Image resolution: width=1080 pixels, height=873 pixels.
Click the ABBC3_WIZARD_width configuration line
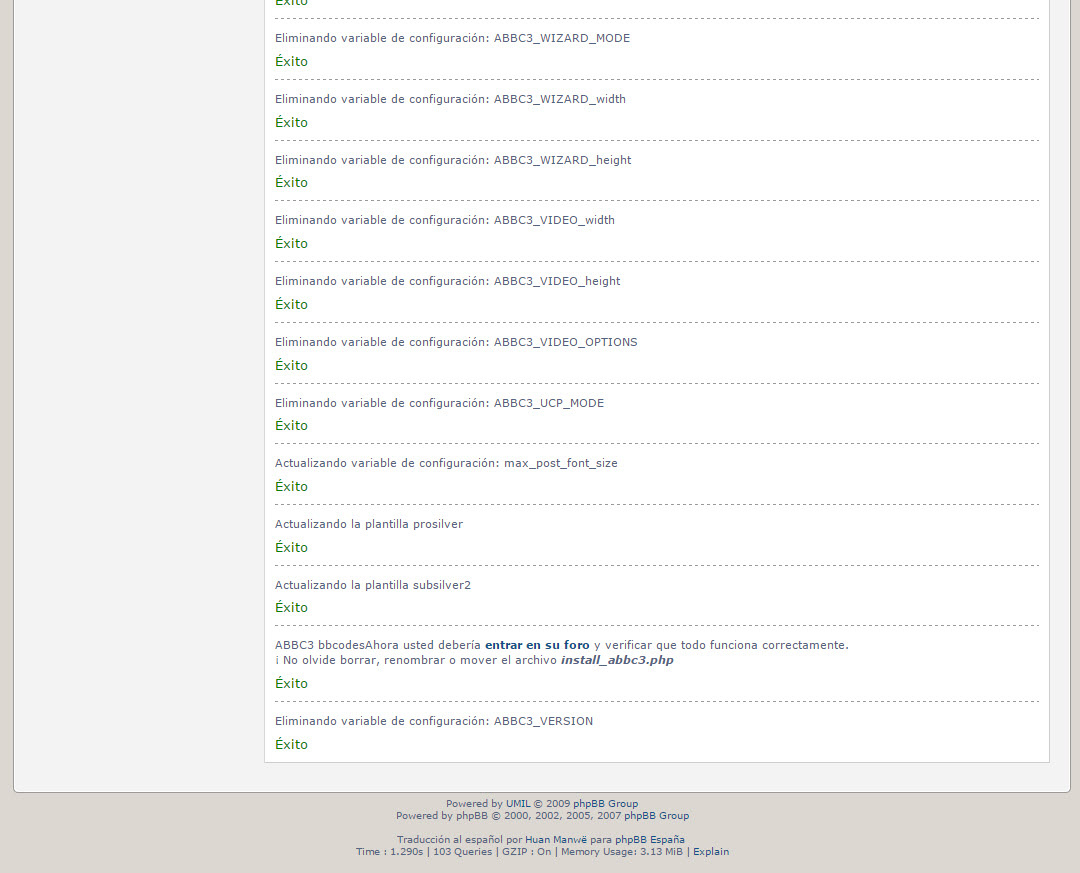pyautogui.click(x=450, y=99)
